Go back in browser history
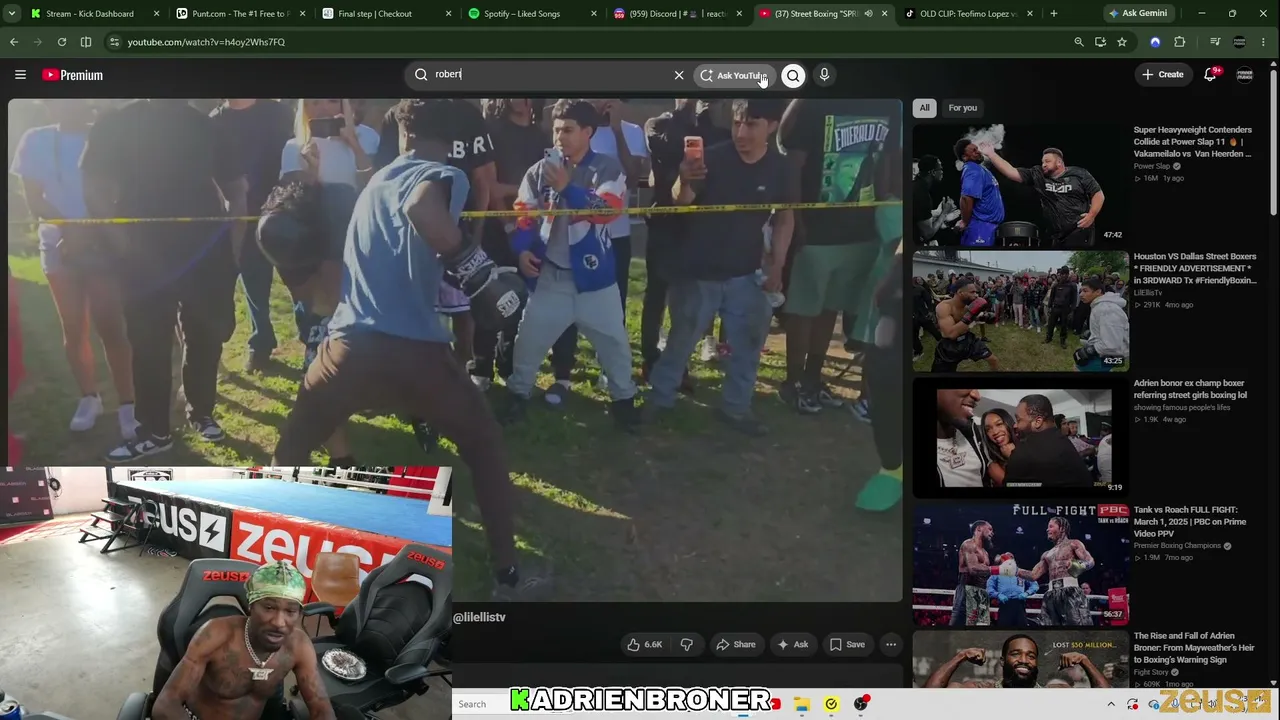The height and width of the screenshot is (720, 1280). point(14,42)
